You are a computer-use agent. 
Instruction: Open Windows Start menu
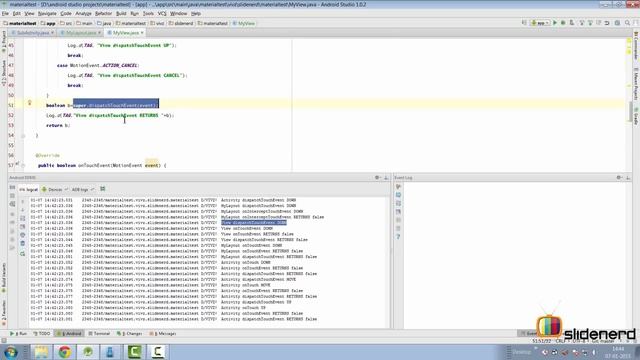[10, 352]
